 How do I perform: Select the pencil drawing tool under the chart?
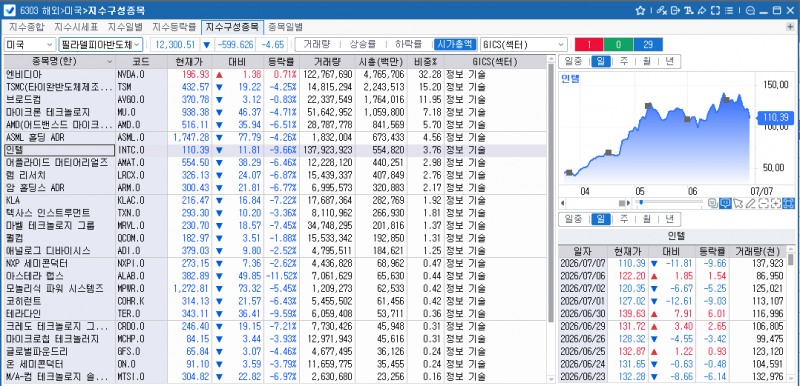click(x=751, y=203)
